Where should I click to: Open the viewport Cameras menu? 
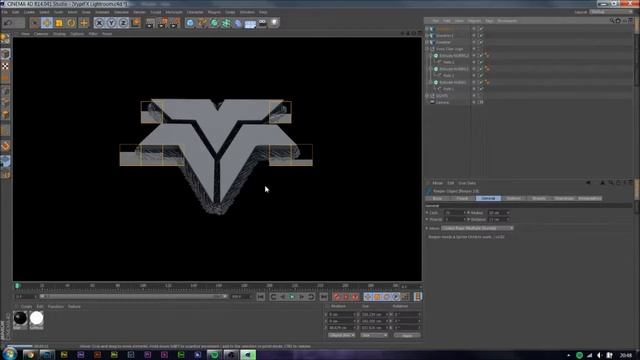(41, 34)
